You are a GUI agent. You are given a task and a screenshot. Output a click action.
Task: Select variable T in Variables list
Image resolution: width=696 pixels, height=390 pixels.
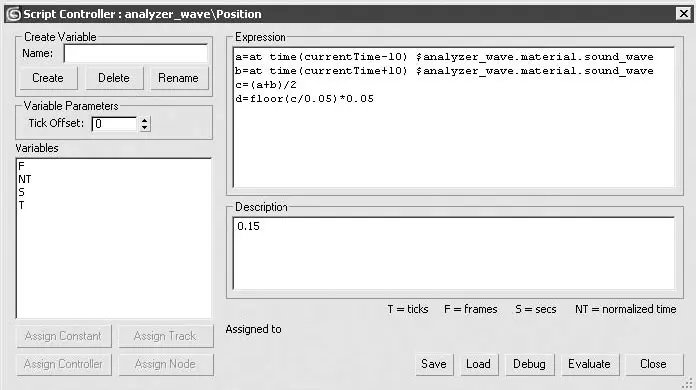[x=21, y=205]
